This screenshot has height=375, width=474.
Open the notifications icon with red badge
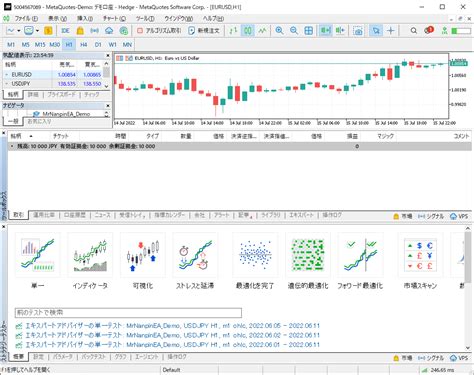429,30
